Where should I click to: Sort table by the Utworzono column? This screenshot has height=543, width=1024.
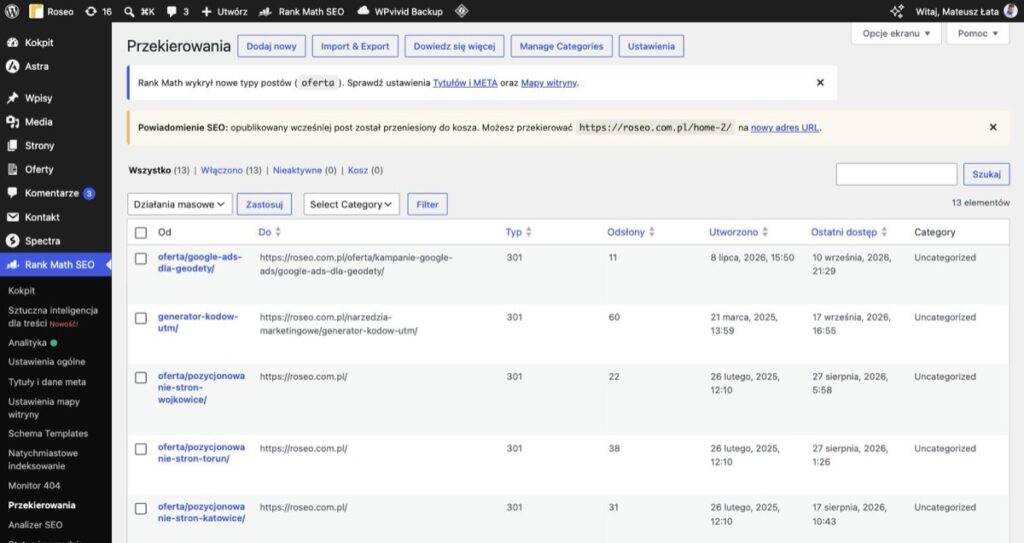pos(739,232)
